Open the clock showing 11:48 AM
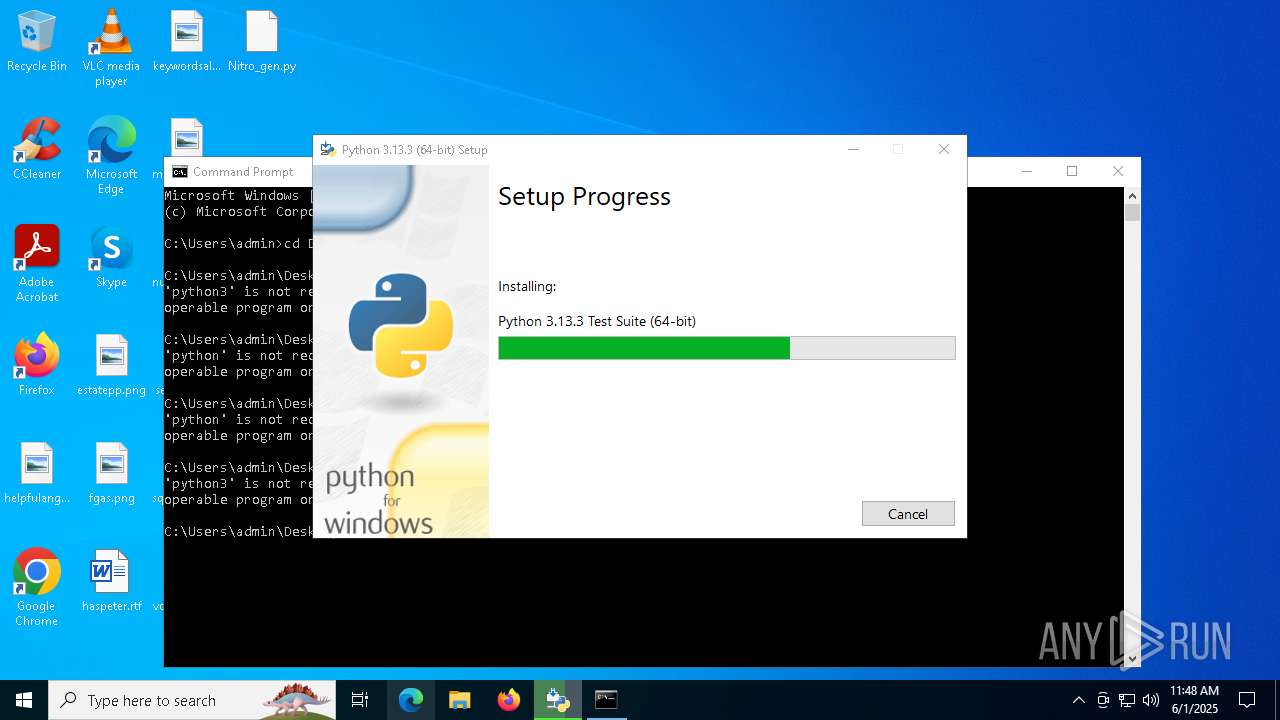Screen dimensions: 1280x720 pos(1194,700)
